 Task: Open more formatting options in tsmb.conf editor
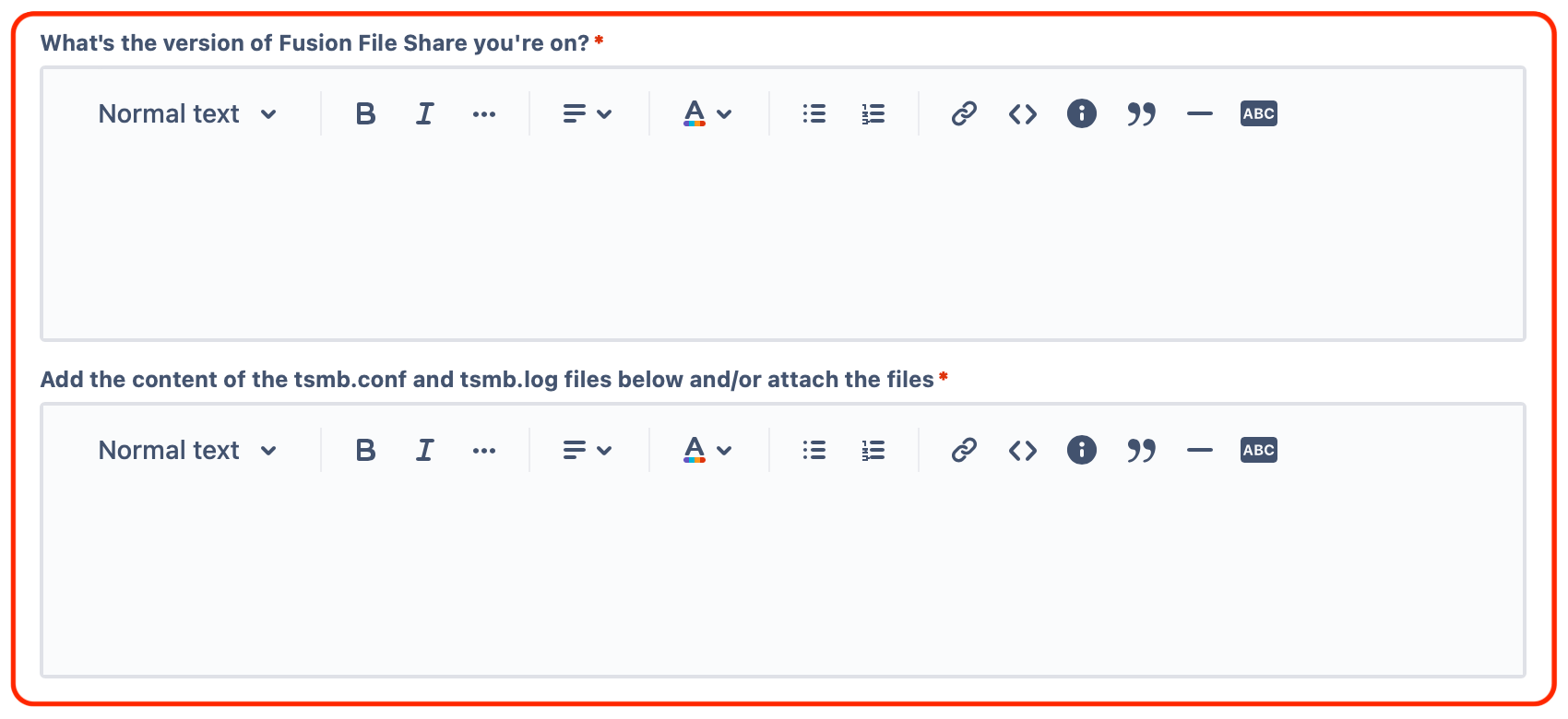[x=484, y=451]
